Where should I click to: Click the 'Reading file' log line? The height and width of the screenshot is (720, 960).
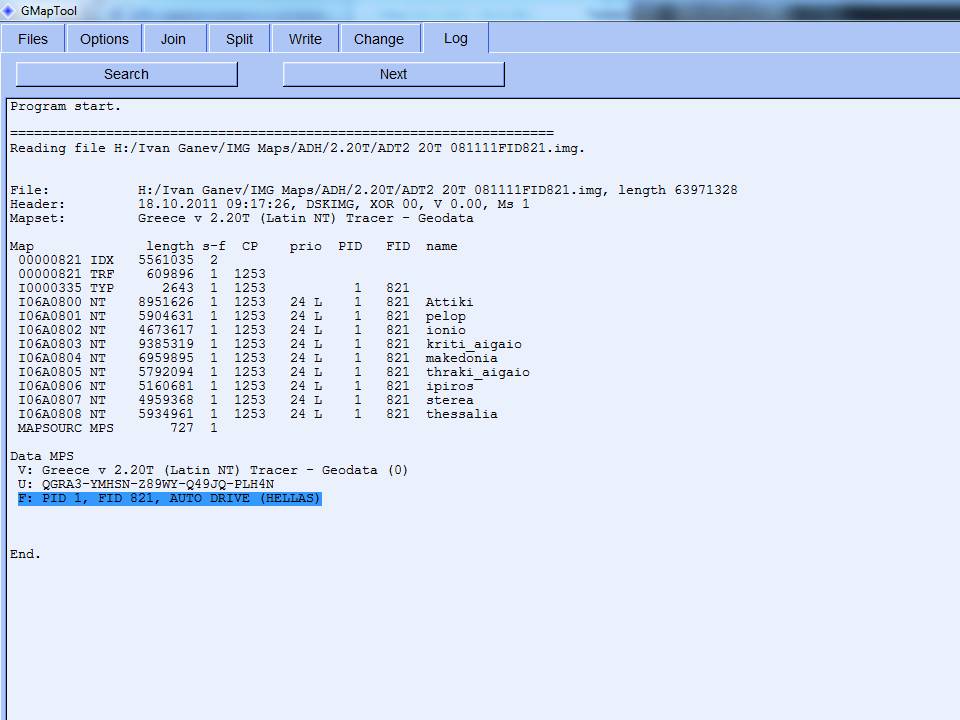297,148
